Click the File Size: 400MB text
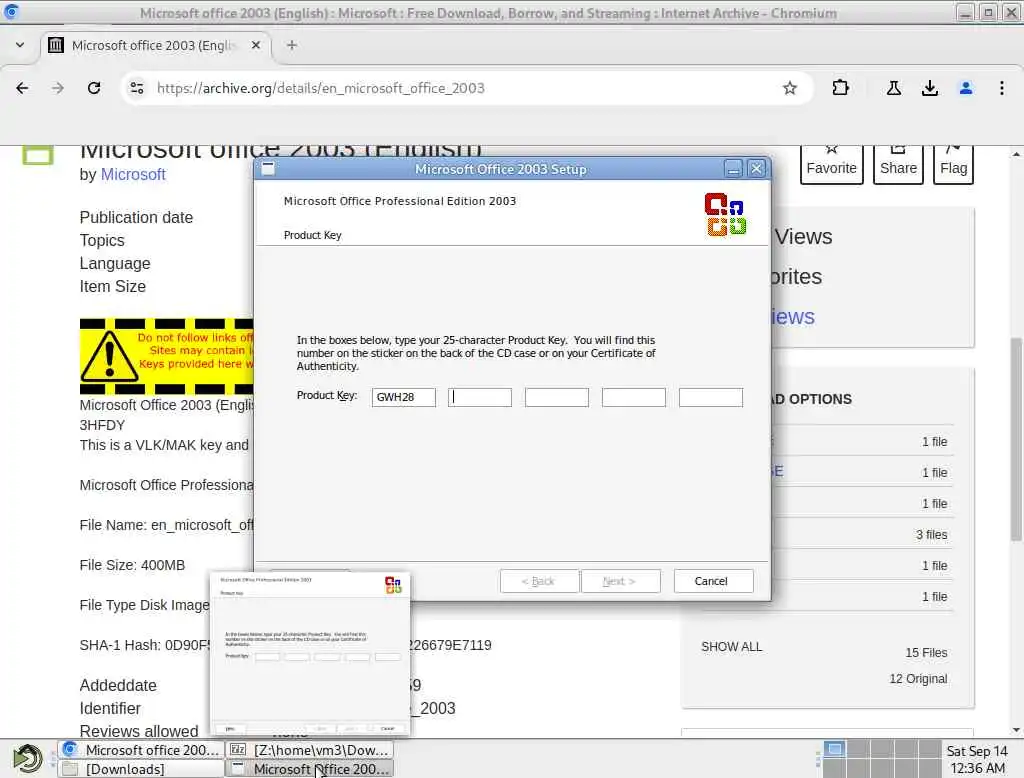 (133, 565)
